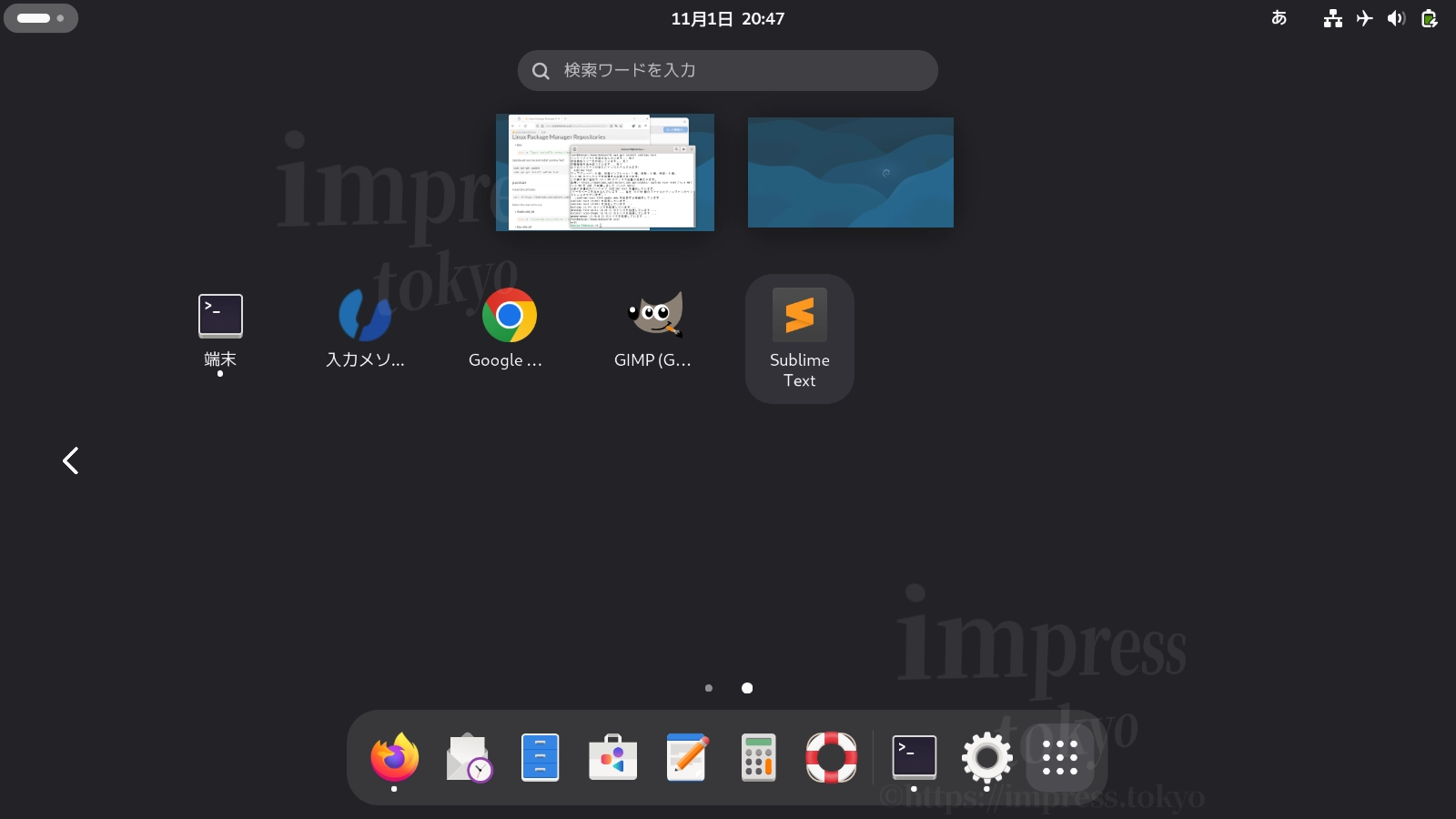Open the Calculator from the dock
1456x819 pixels.
coord(758,756)
